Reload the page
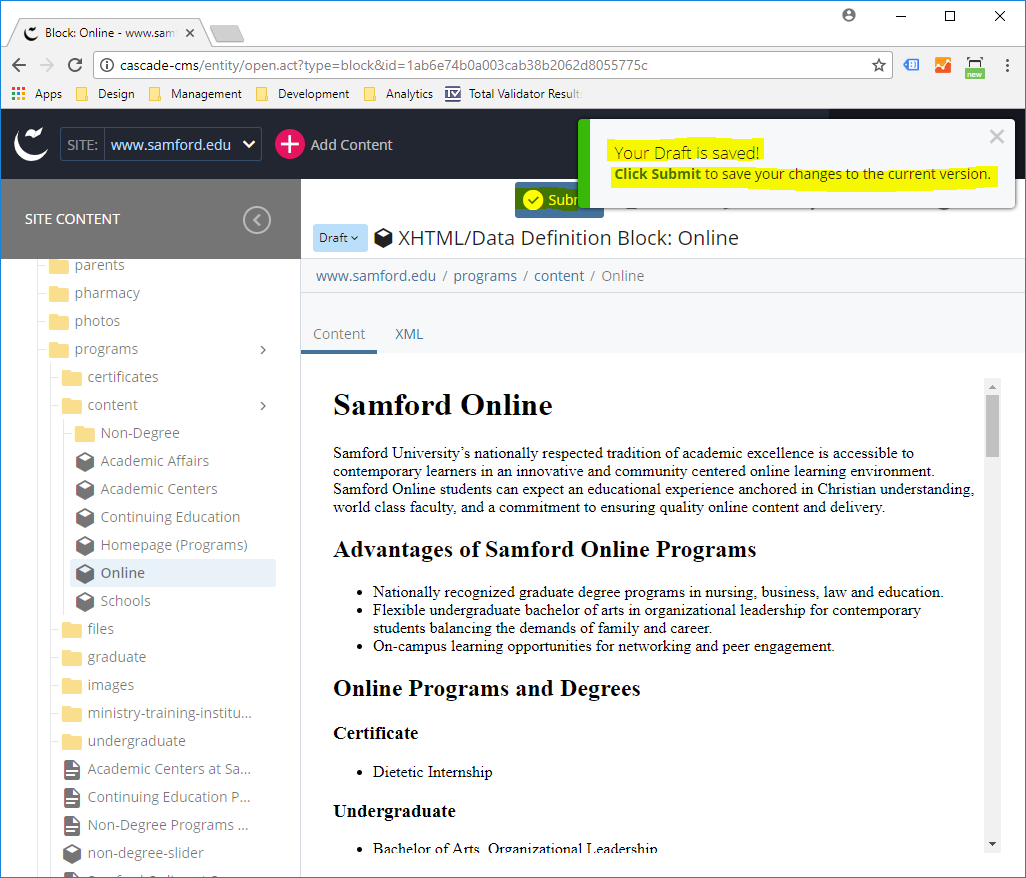 [x=75, y=65]
